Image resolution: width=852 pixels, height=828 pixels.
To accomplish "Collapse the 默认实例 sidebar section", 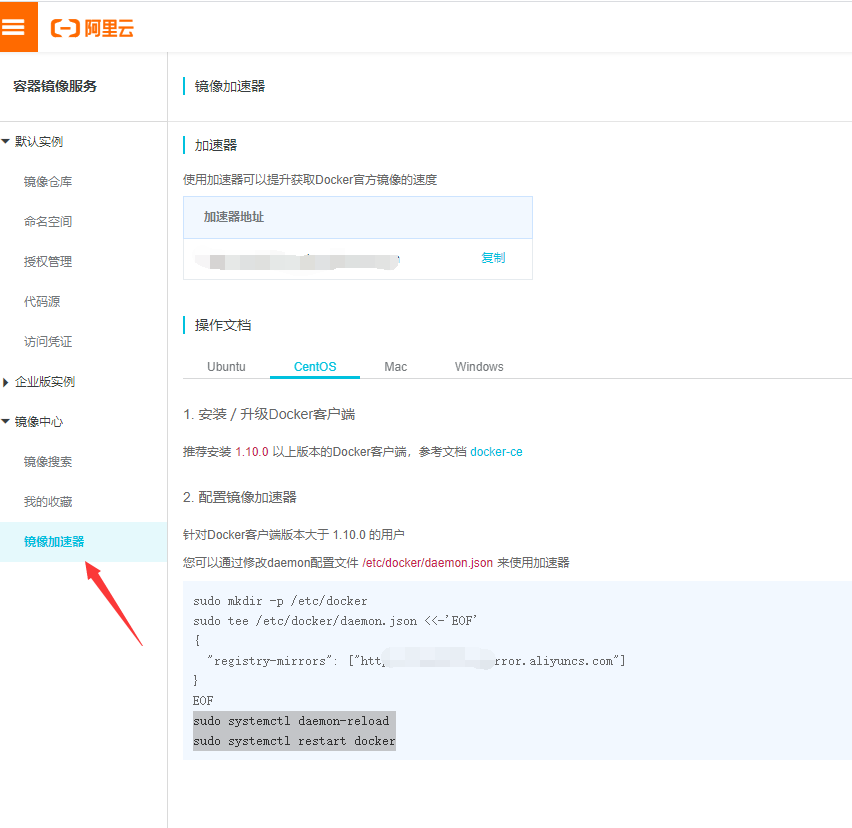I will tap(37, 141).
